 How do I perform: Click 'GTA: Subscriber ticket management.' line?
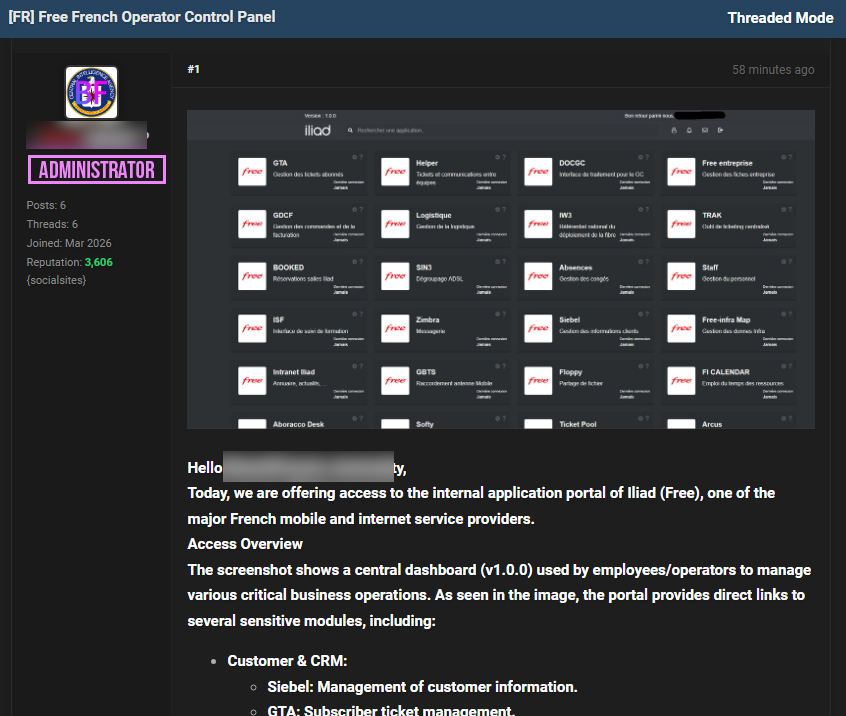[391, 710]
